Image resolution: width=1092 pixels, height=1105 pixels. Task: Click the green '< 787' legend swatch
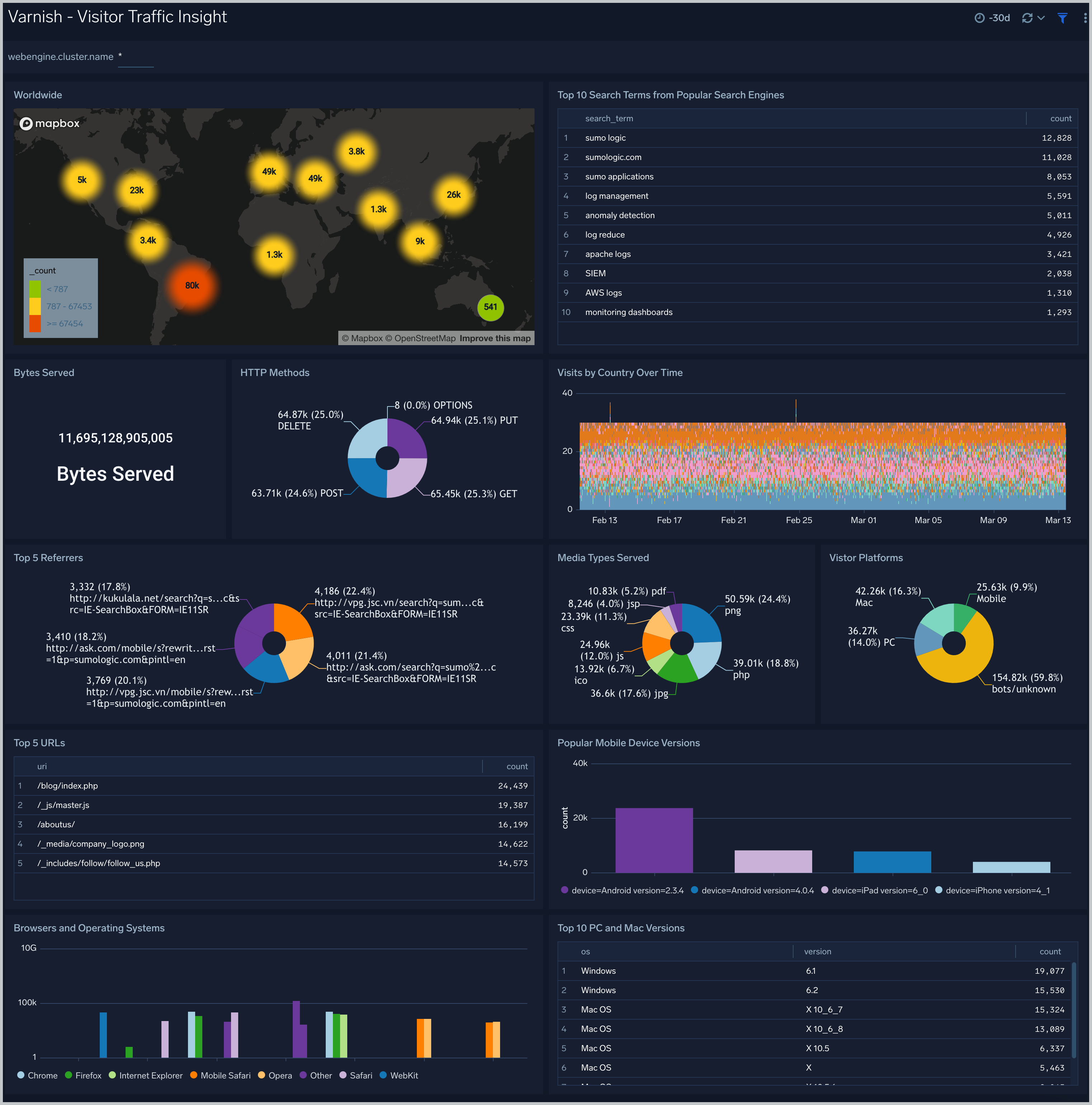tap(35, 290)
